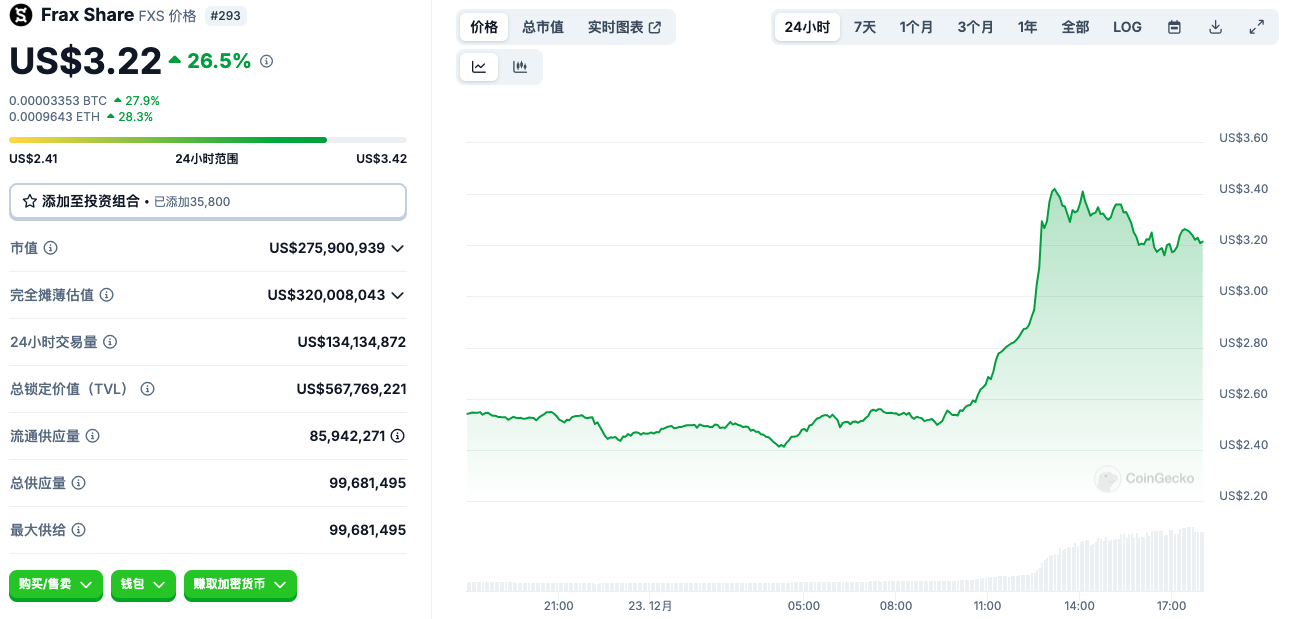Click the US$3.22 current price
Screen dimensions: 1294x619
(85, 61)
